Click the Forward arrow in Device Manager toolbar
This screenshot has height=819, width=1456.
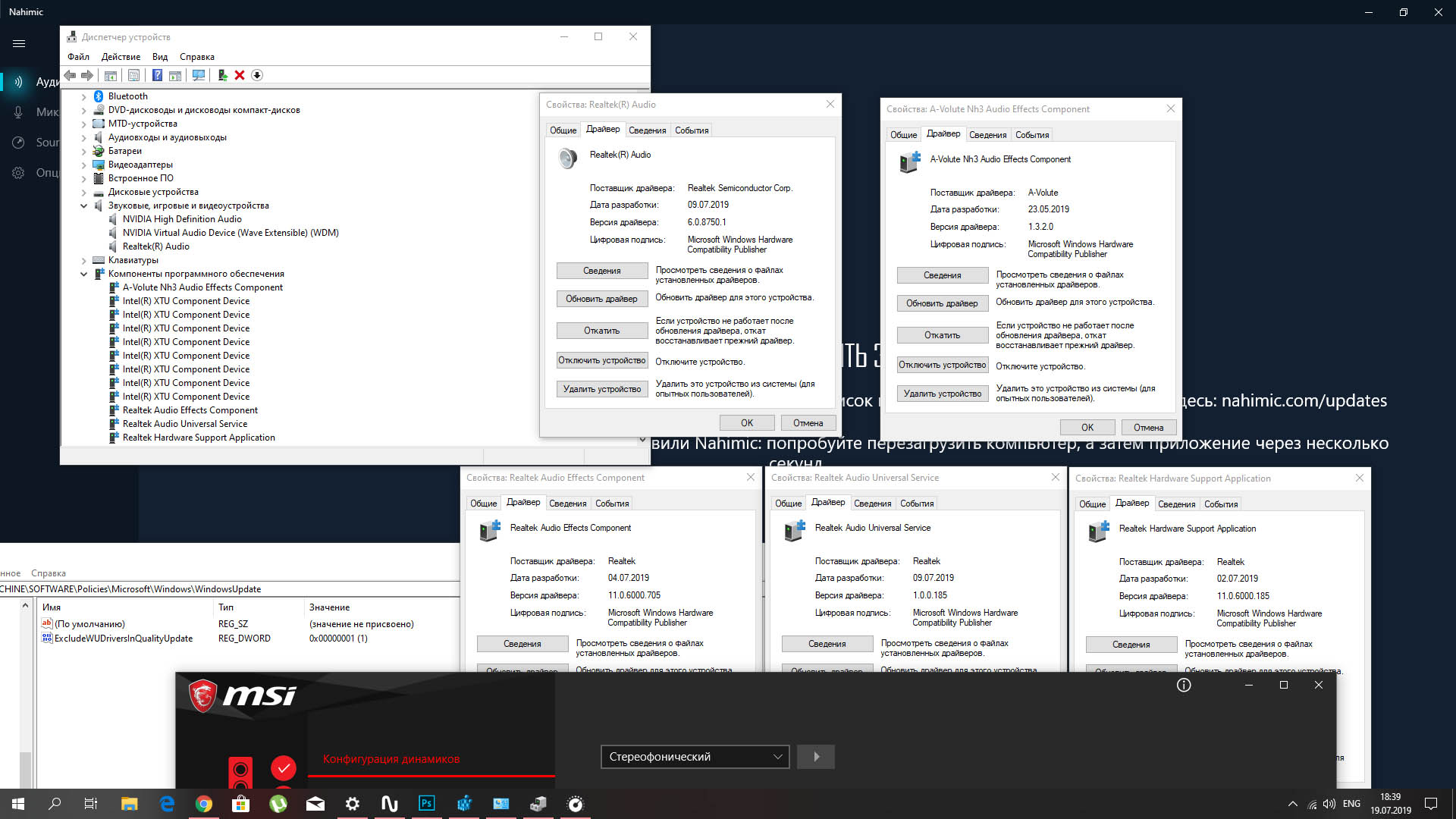click(87, 75)
